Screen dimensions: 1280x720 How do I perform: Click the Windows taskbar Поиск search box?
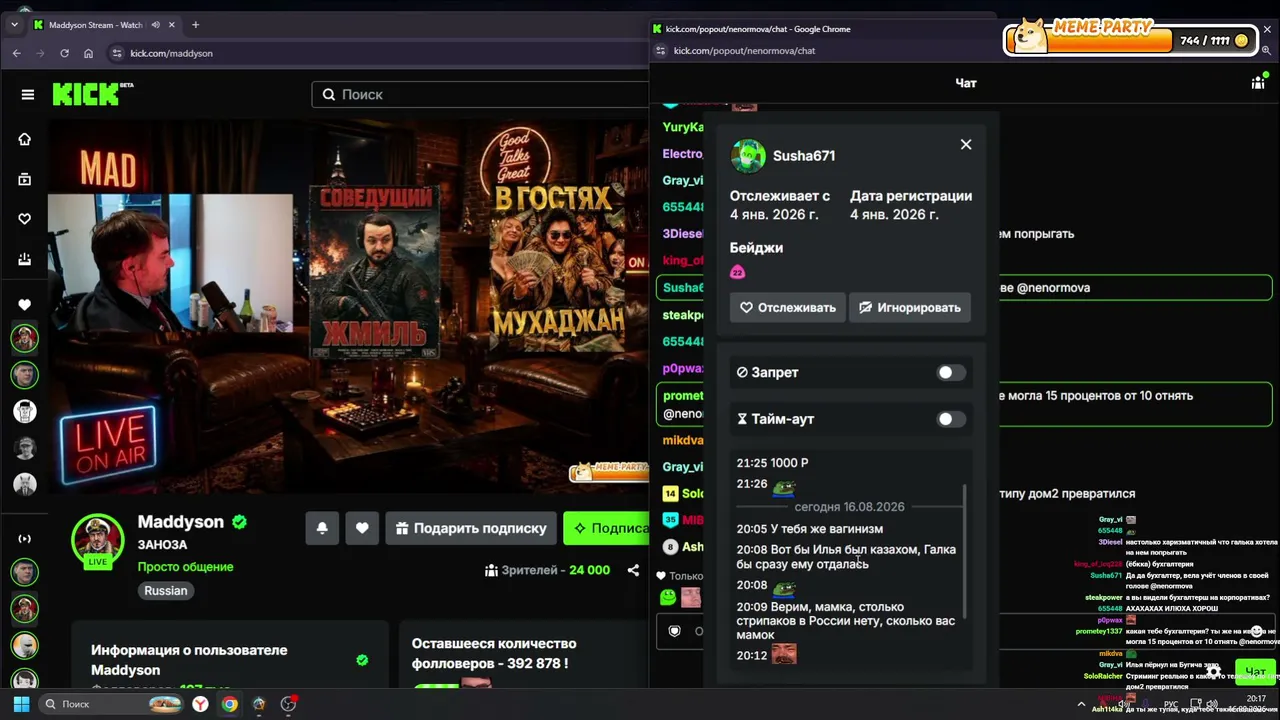pos(112,704)
